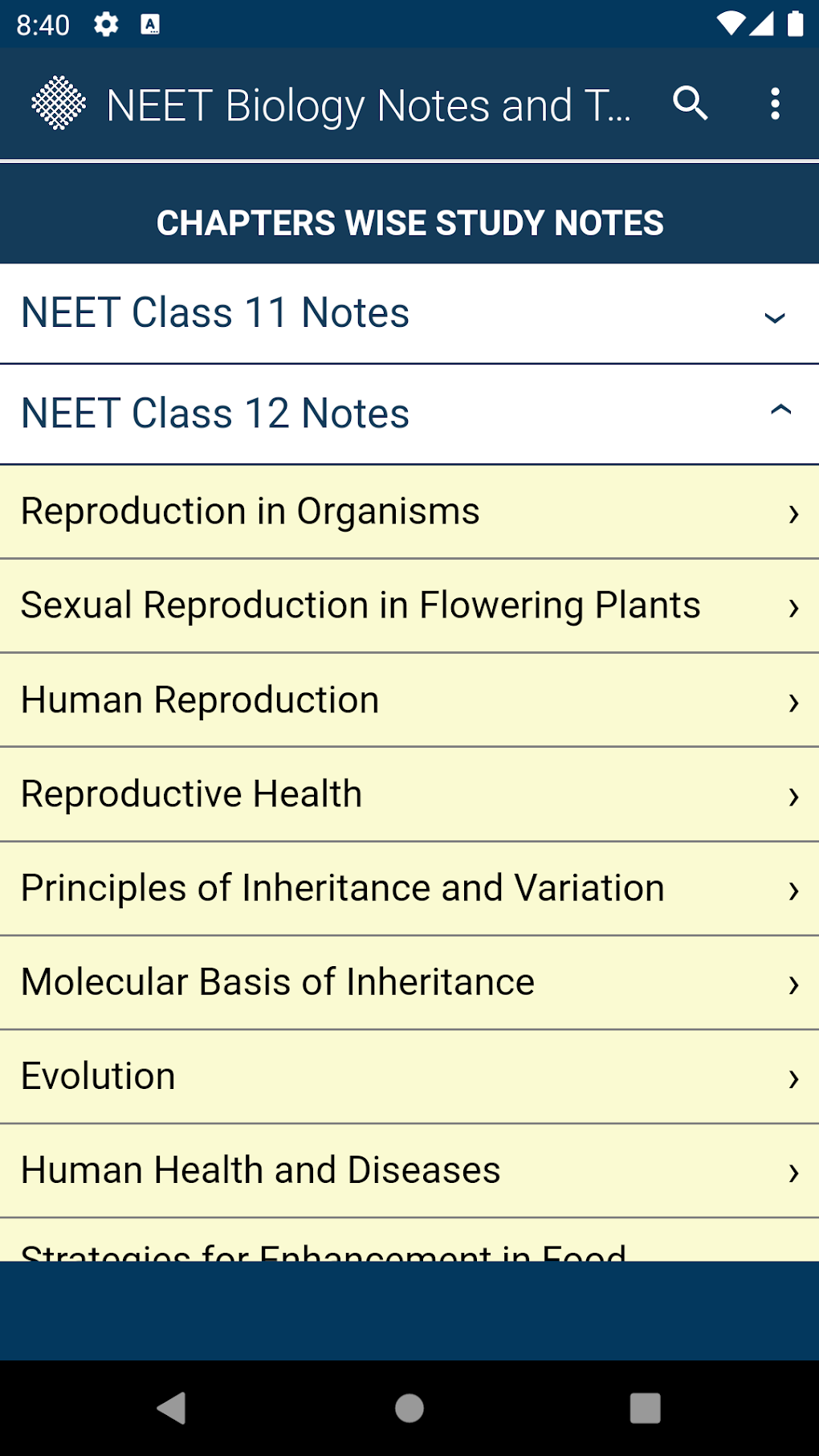Open Reproductive Health notes
The width and height of the screenshot is (819, 1456).
click(x=191, y=794)
